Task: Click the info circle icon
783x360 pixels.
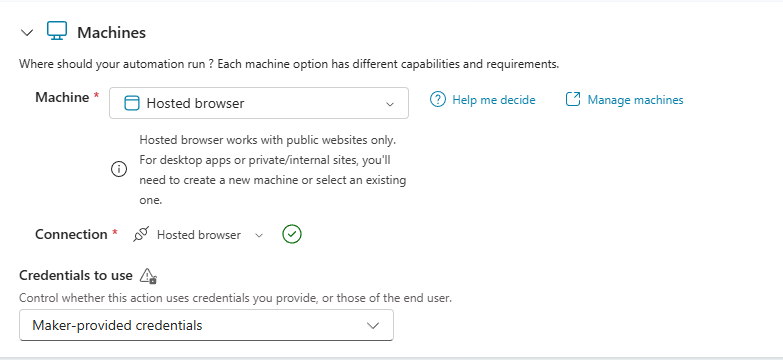Action: tap(119, 170)
